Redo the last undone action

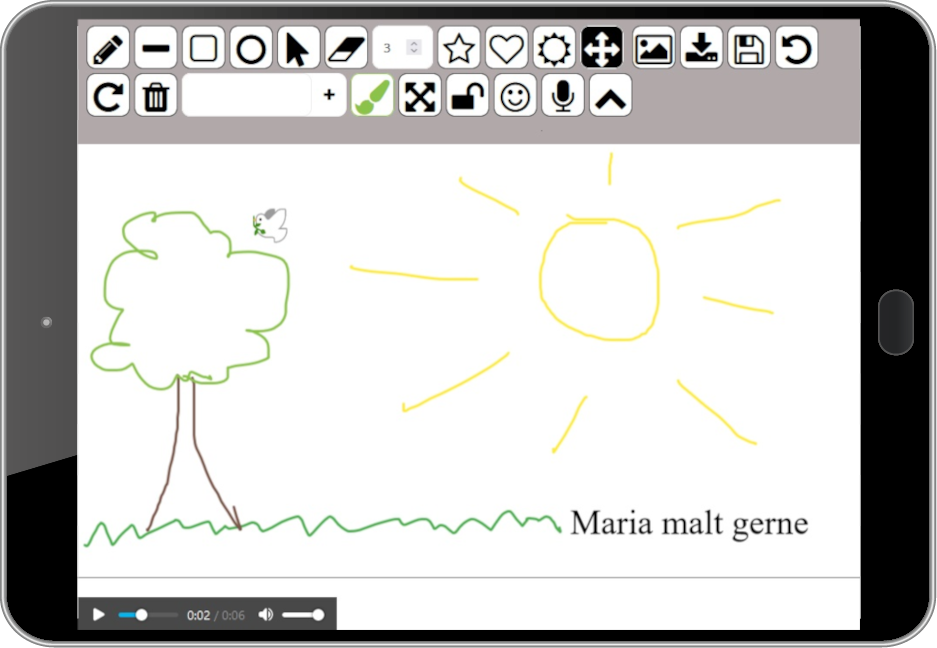pos(108,96)
